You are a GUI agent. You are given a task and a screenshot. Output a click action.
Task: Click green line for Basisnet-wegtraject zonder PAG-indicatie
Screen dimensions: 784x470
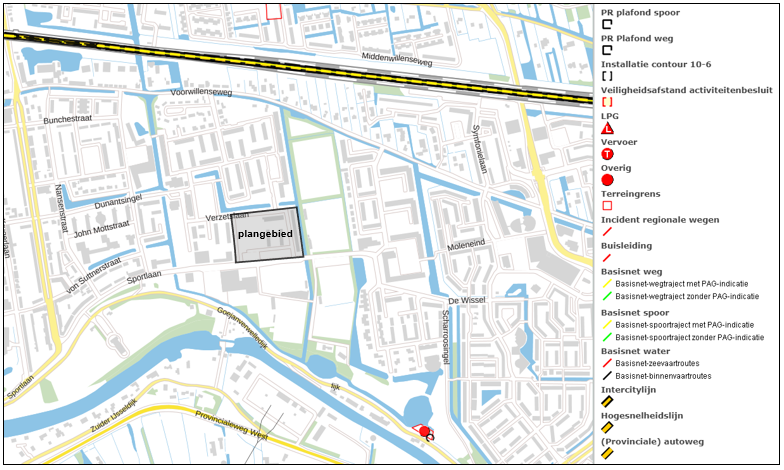click(607, 296)
